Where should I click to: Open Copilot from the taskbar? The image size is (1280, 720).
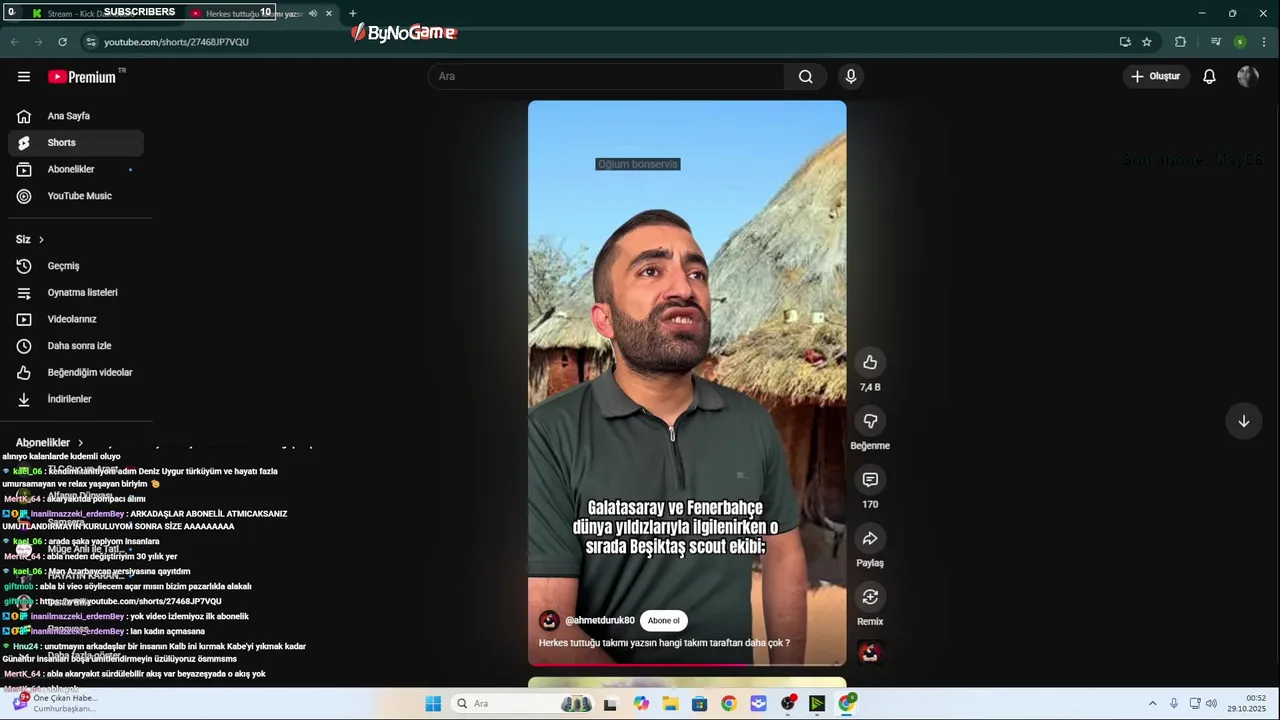pyautogui.click(x=641, y=704)
